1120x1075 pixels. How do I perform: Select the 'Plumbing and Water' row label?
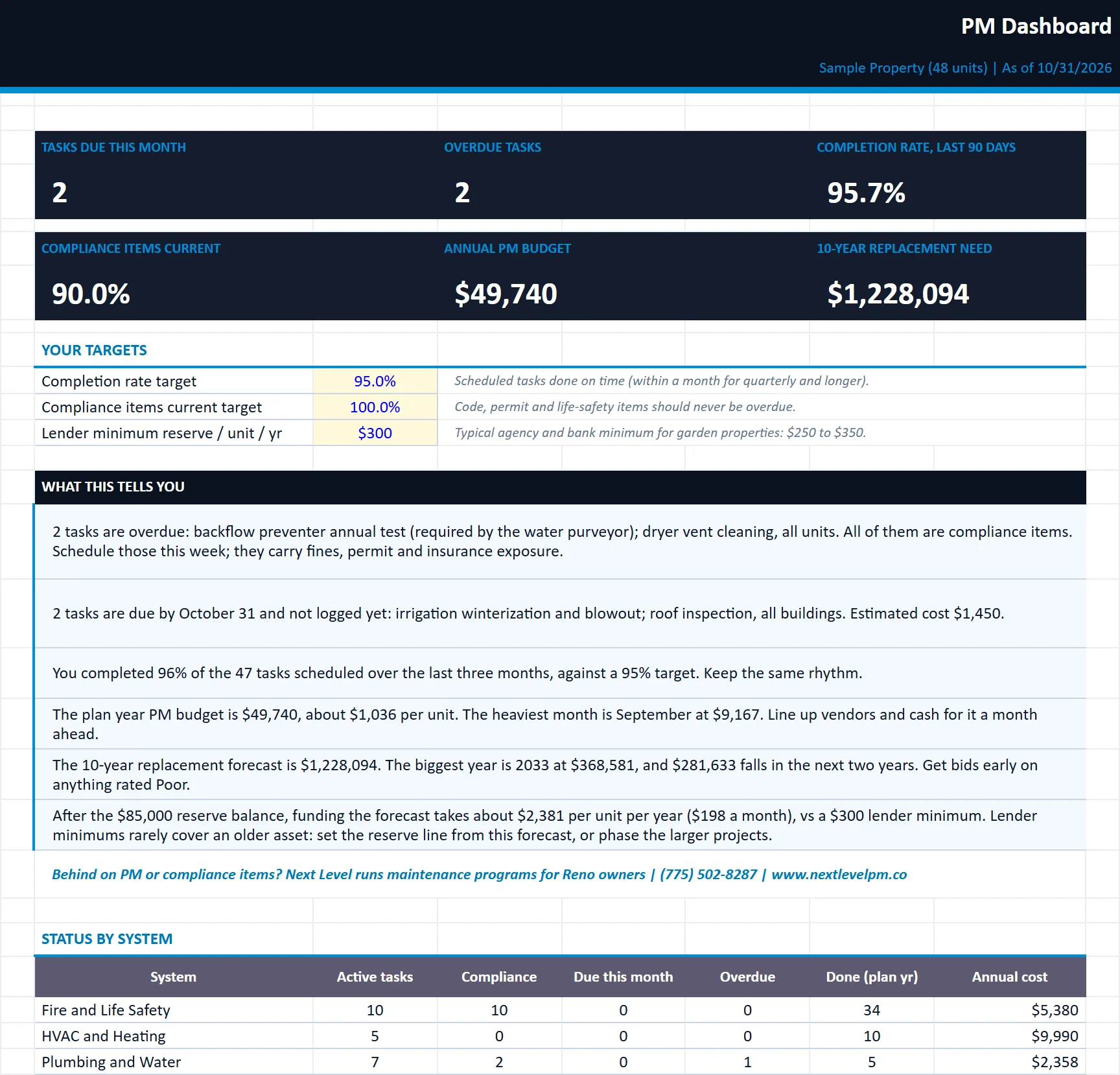coord(111,1062)
